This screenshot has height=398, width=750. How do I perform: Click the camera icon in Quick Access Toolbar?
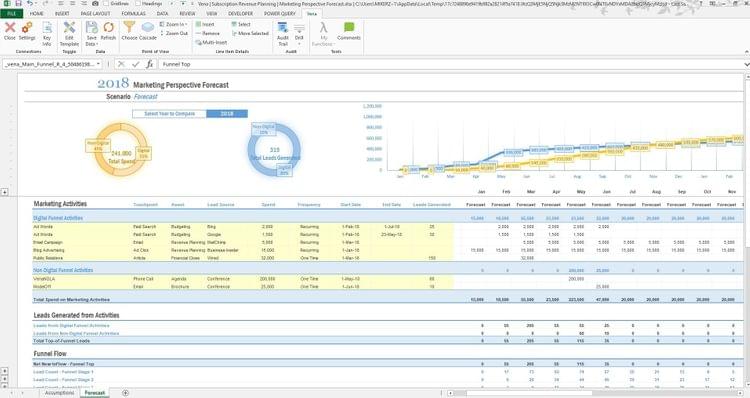[x=95, y=3]
